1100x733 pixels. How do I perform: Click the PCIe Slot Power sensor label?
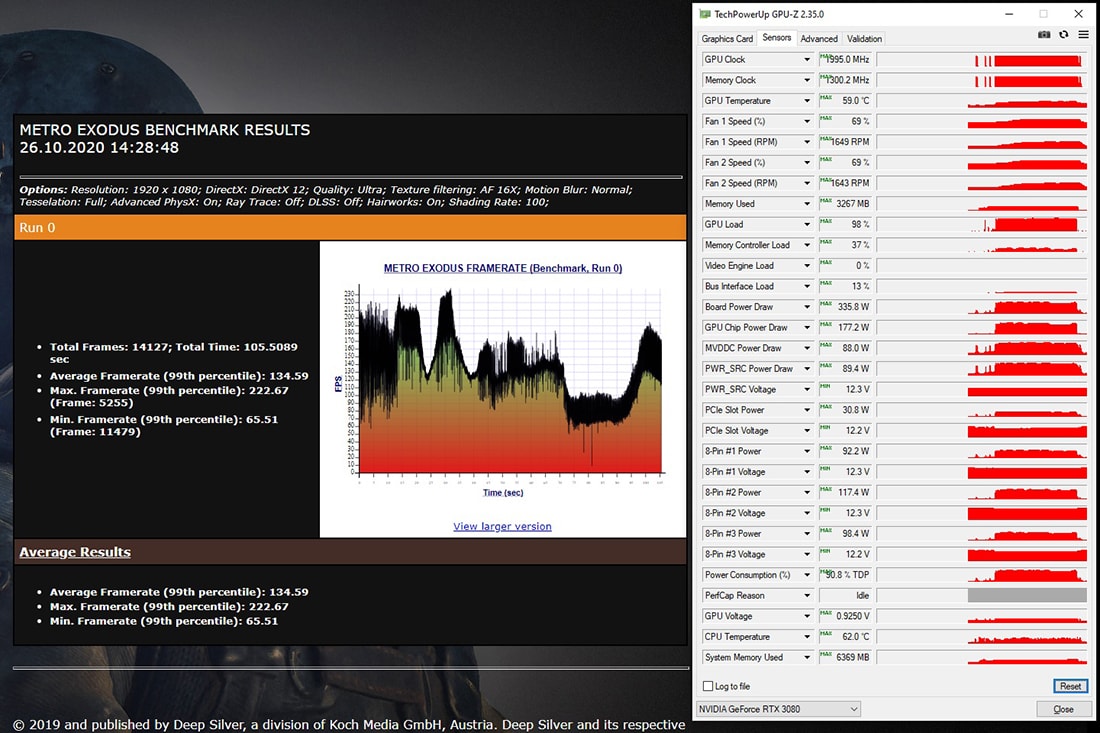735,410
